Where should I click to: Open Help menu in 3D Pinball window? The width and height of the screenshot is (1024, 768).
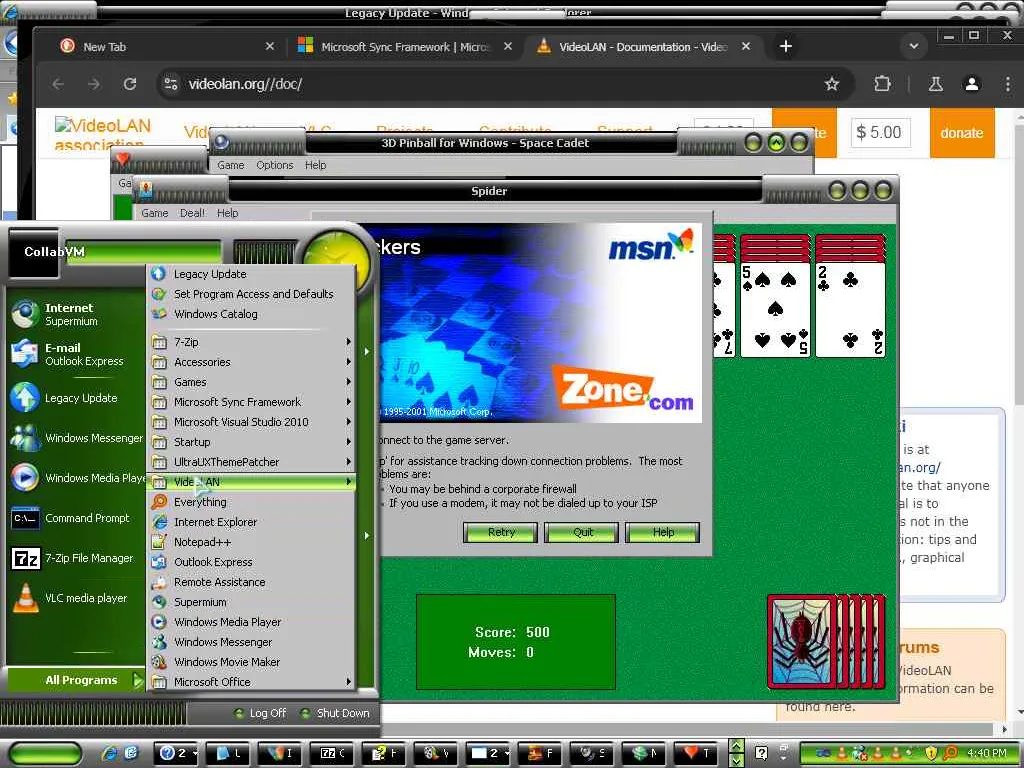pos(315,165)
